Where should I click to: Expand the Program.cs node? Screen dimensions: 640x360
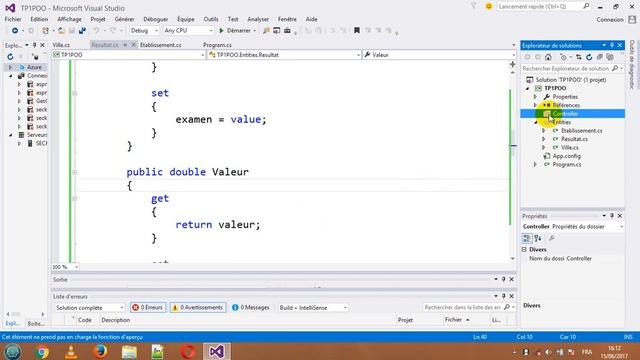536,164
